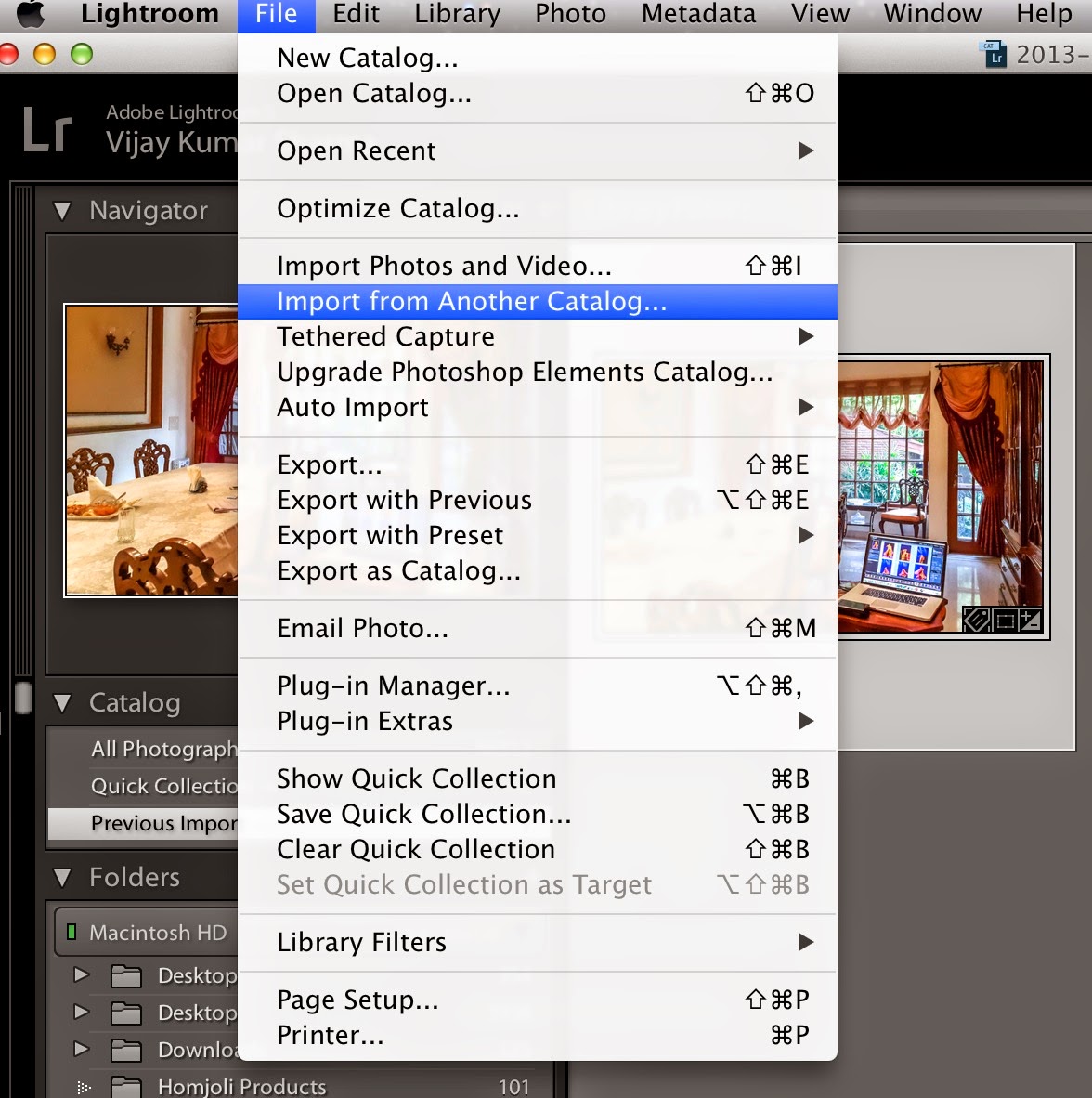This screenshot has width=1092, height=1098.
Task: Click the keyword tag badge on thumbnail
Action: coord(977,620)
